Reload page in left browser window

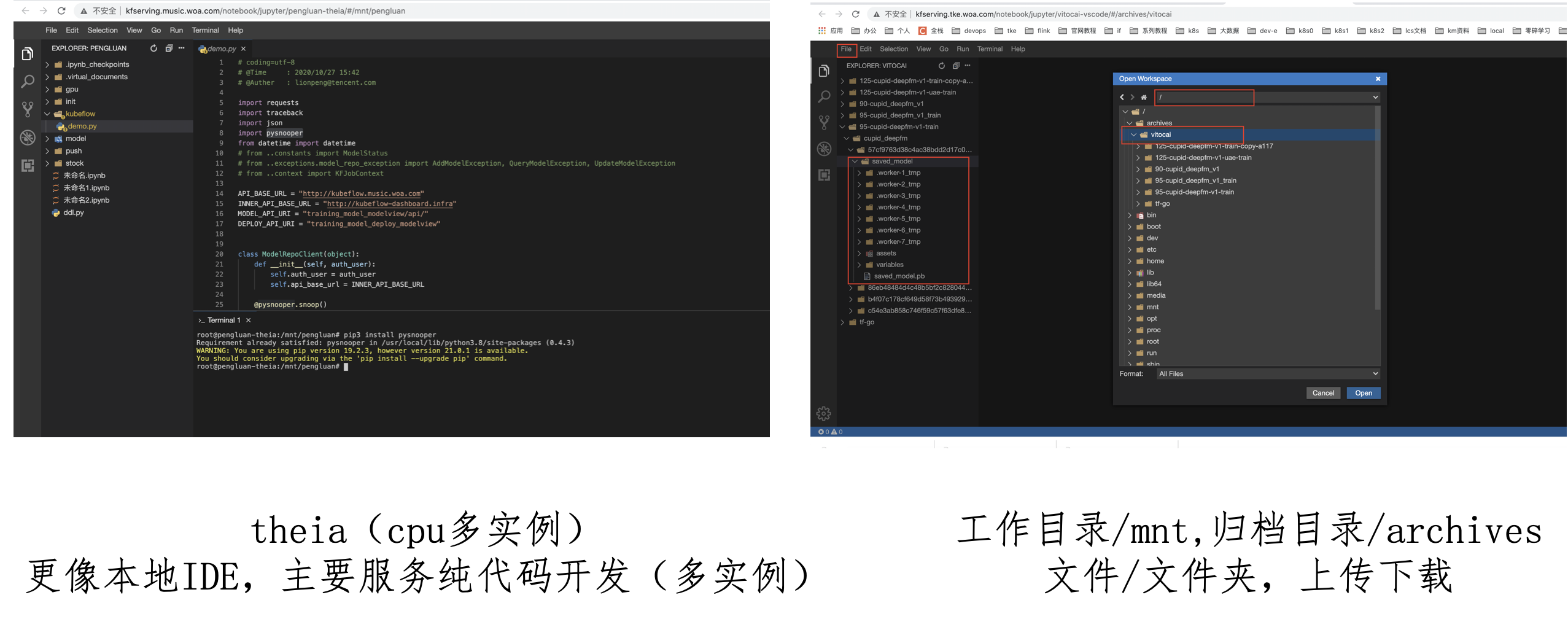coord(61,10)
